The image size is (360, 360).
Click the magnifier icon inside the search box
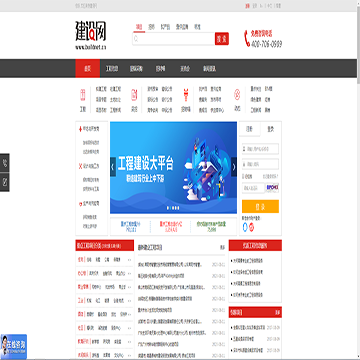coord(136,39)
